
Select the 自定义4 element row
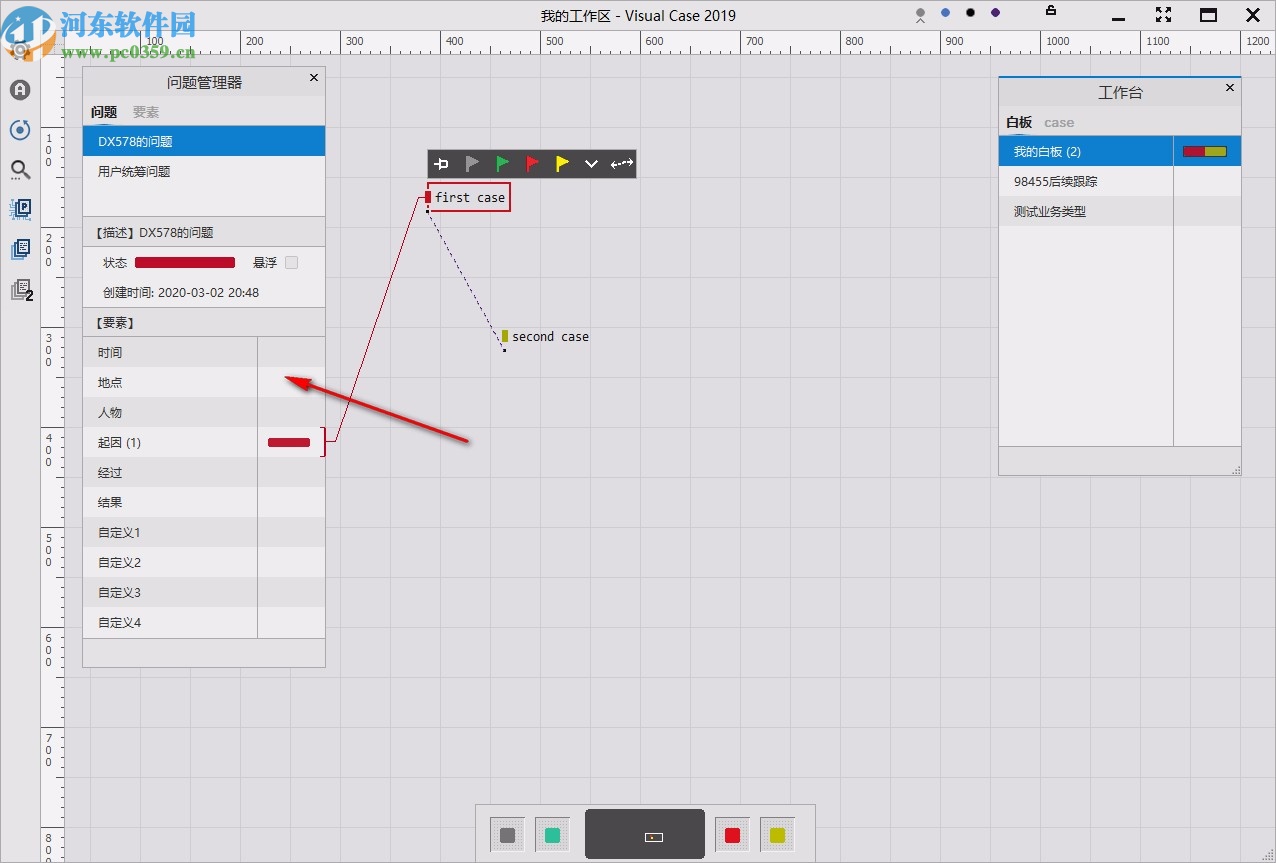tap(204, 622)
